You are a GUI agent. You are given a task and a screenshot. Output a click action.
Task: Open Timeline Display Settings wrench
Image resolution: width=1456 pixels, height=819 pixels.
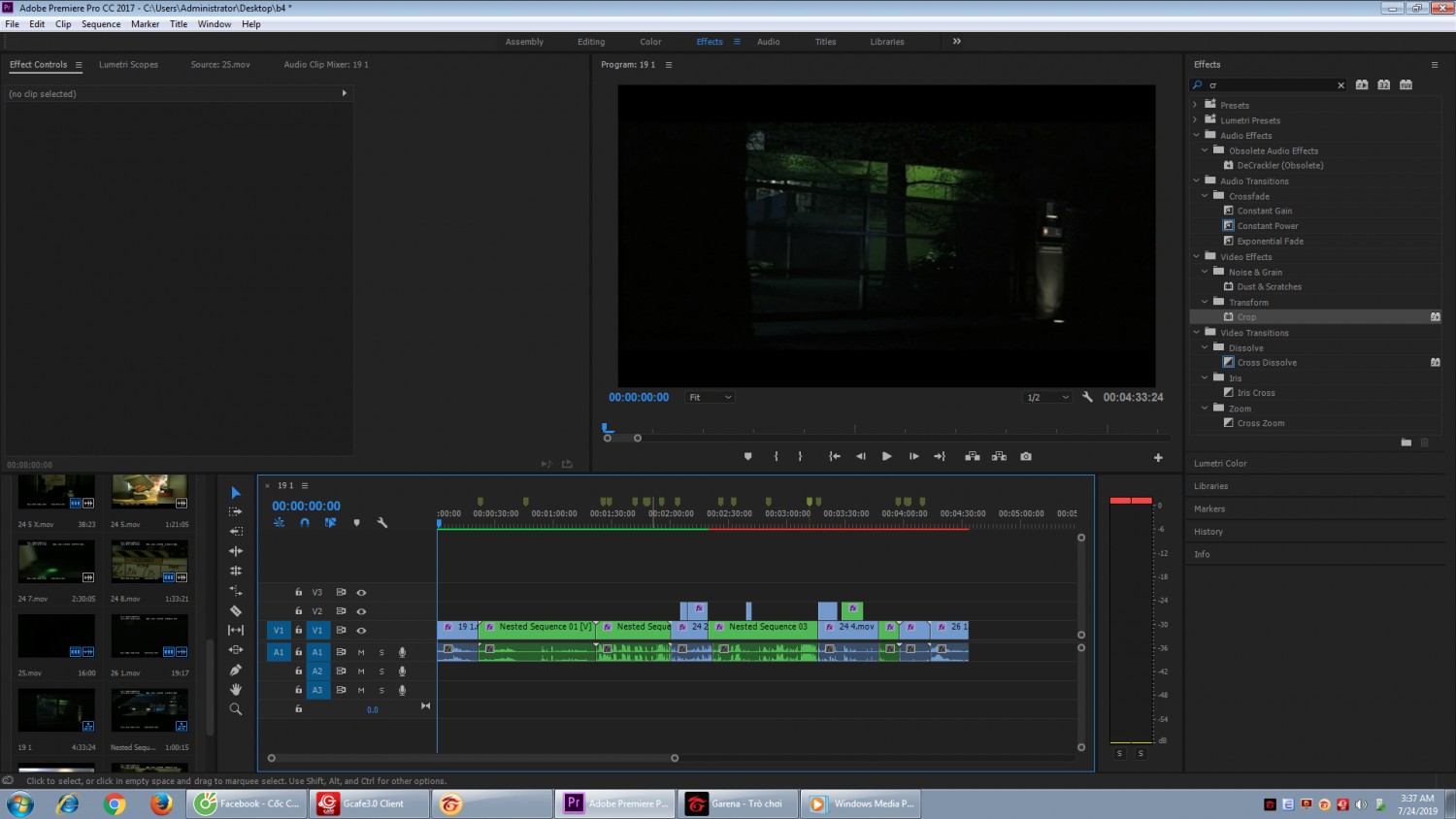click(x=382, y=522)
